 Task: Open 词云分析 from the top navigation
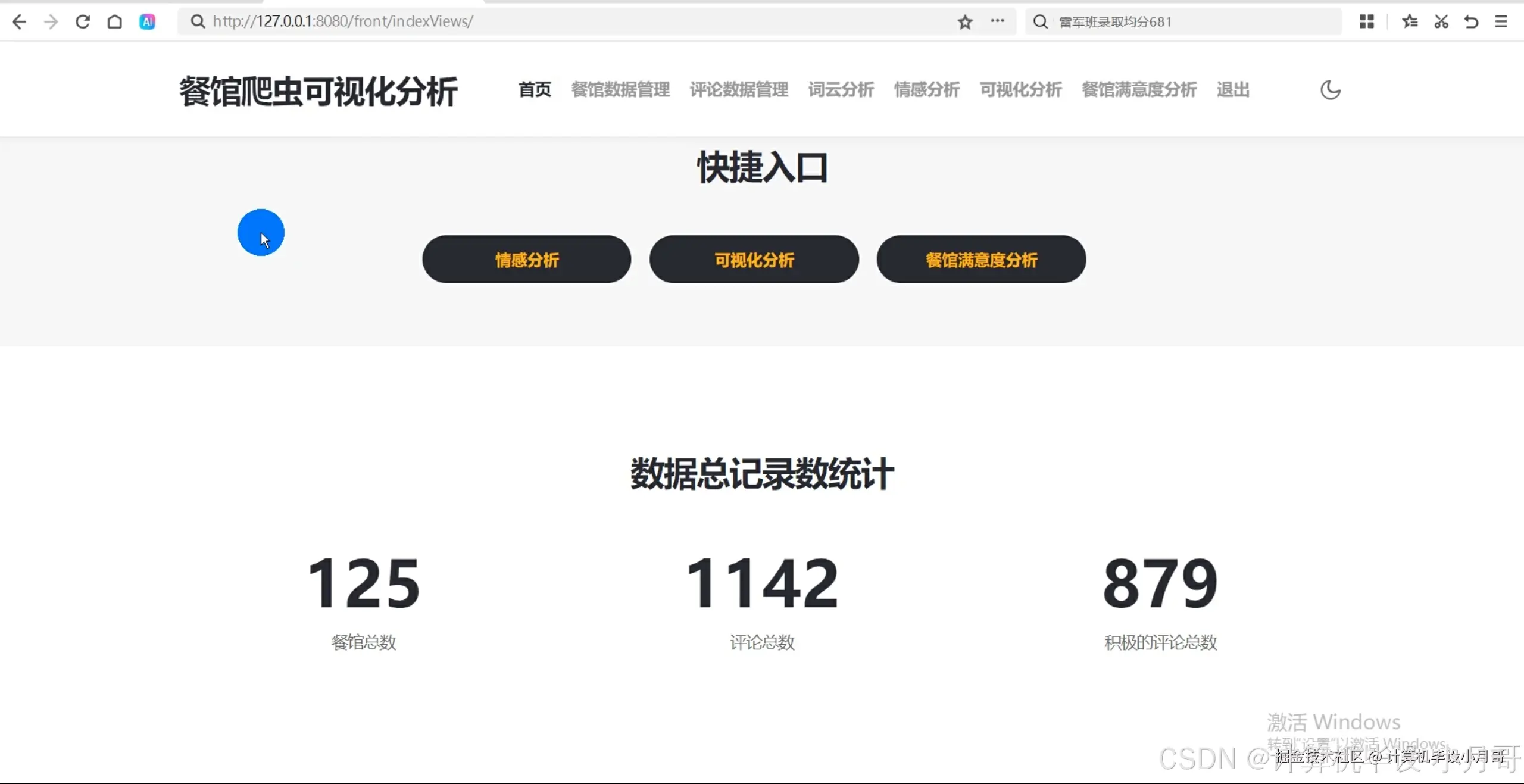tap(840, 90)
